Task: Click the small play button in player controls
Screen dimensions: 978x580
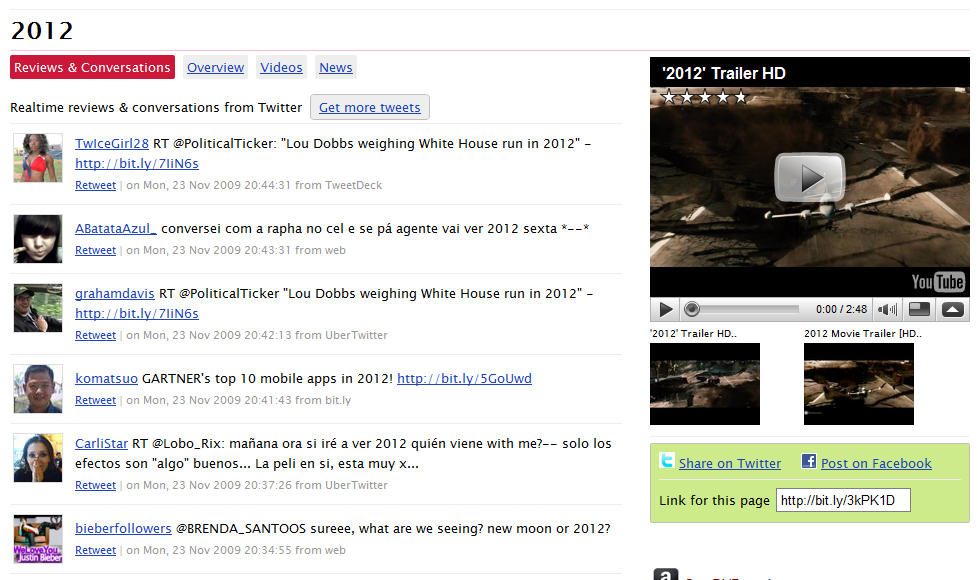Action: [666, 309]
